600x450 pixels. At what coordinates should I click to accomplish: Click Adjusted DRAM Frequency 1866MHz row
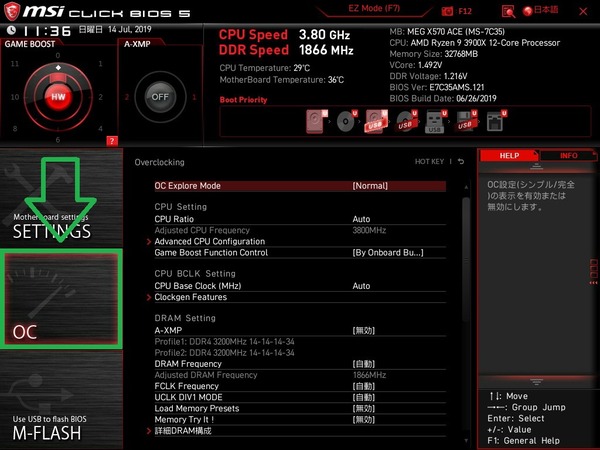coord(300,375)
